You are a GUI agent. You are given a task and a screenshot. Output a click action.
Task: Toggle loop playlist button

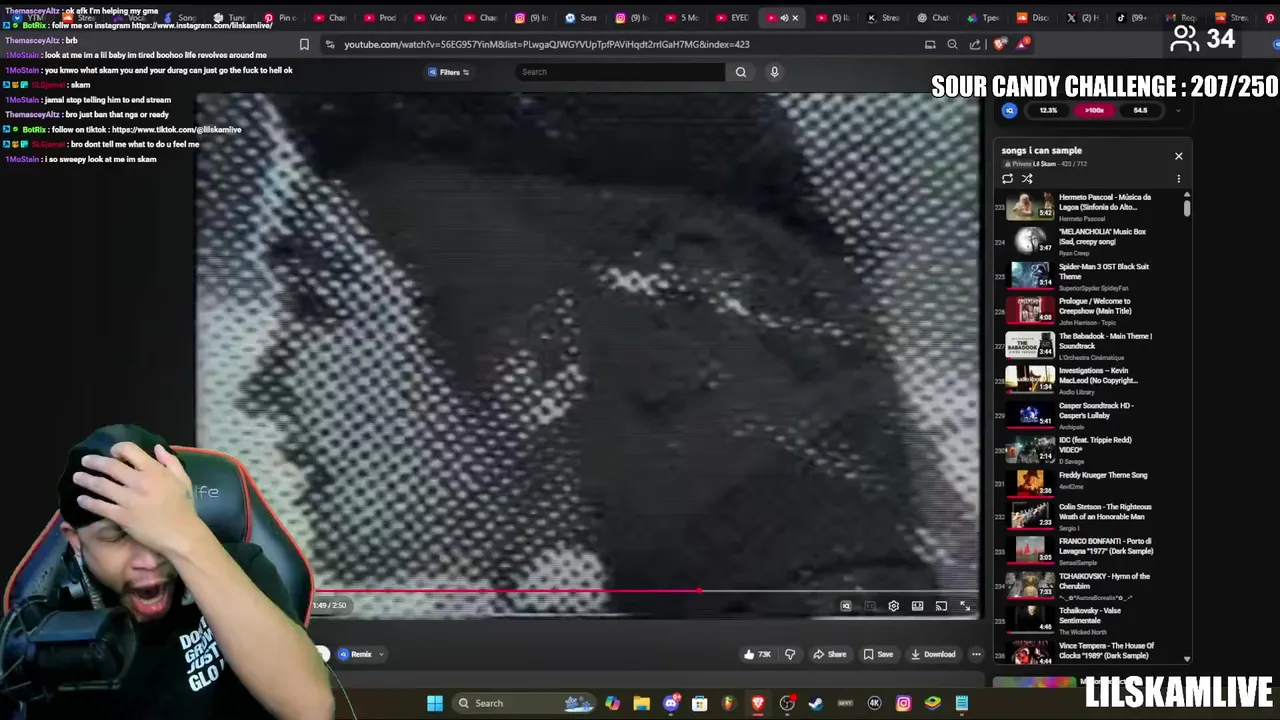(1007, 179)
